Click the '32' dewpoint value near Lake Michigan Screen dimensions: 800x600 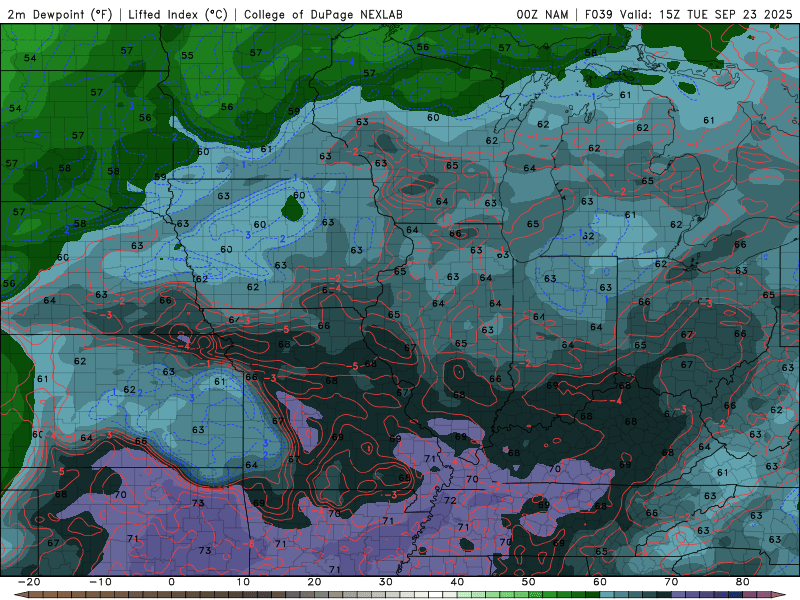[x=588, y=236]
